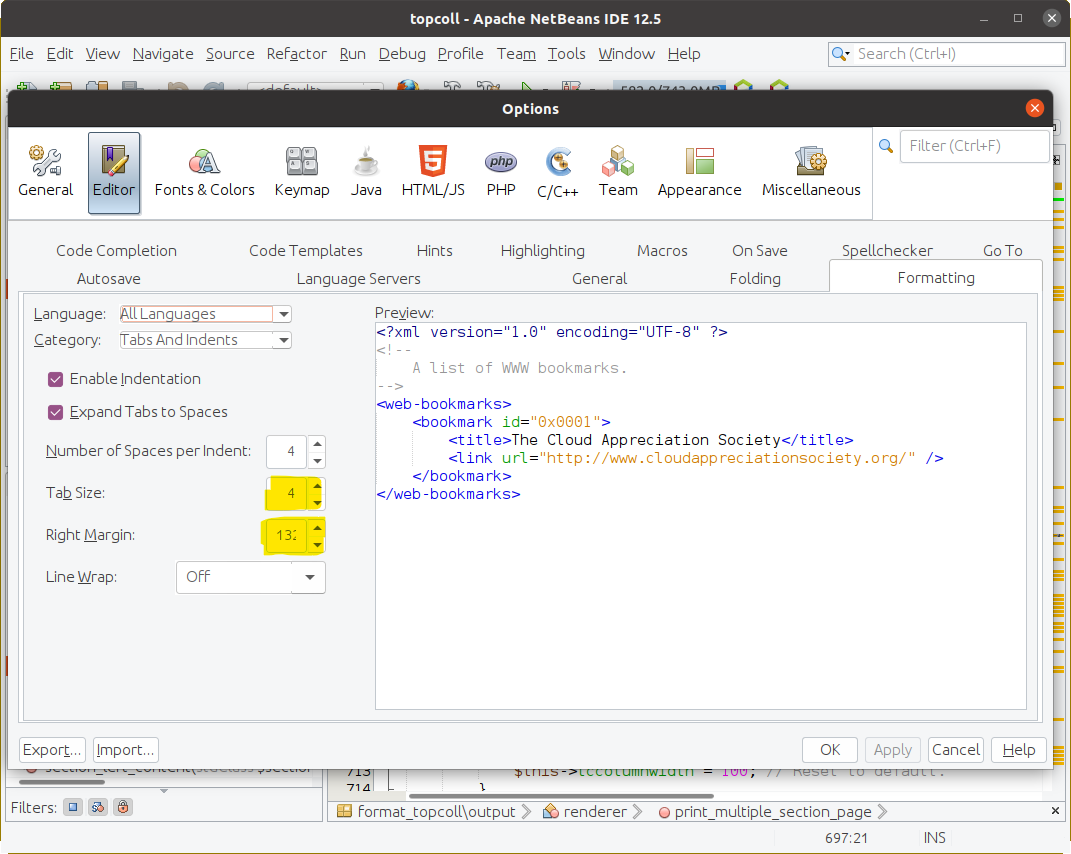Click the quick search magnifier icon in the main window

point(840,54)
